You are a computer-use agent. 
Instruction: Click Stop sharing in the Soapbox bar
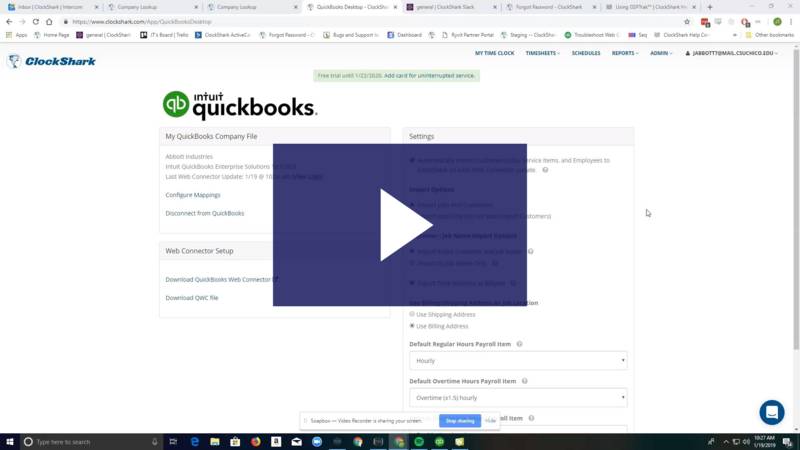pos(460,421)
